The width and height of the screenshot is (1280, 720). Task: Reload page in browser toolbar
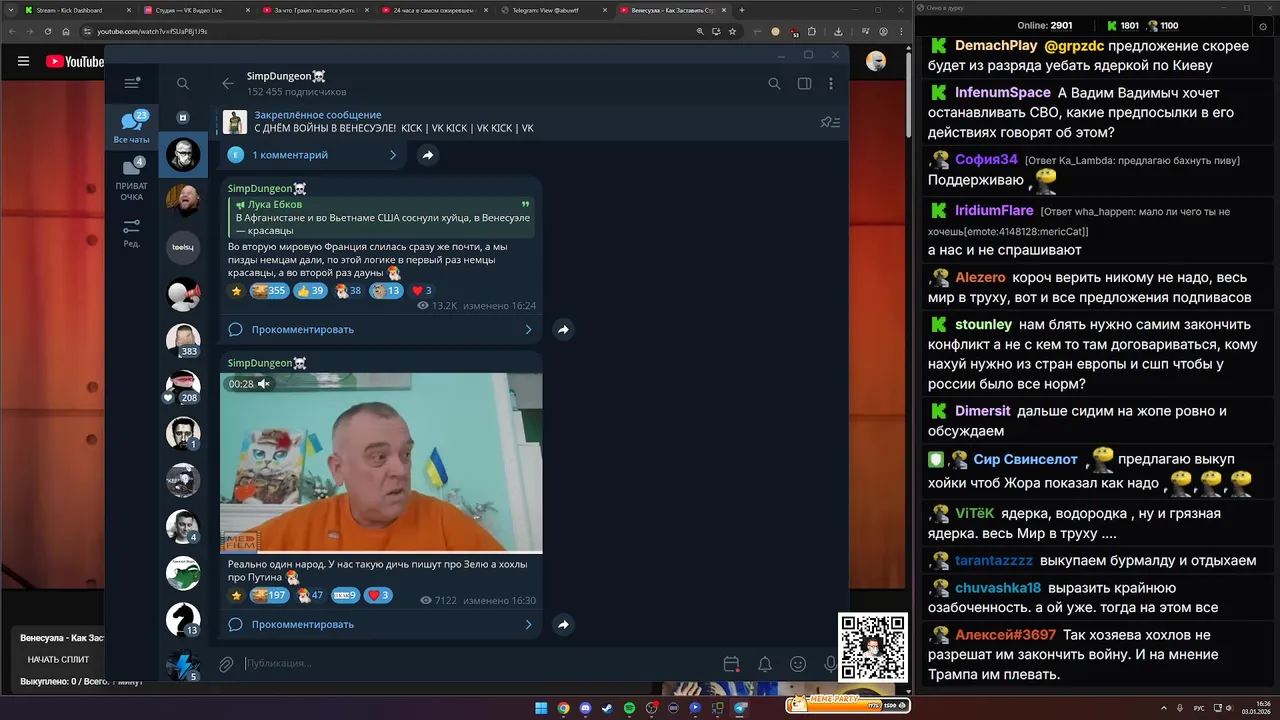(48, 31)
